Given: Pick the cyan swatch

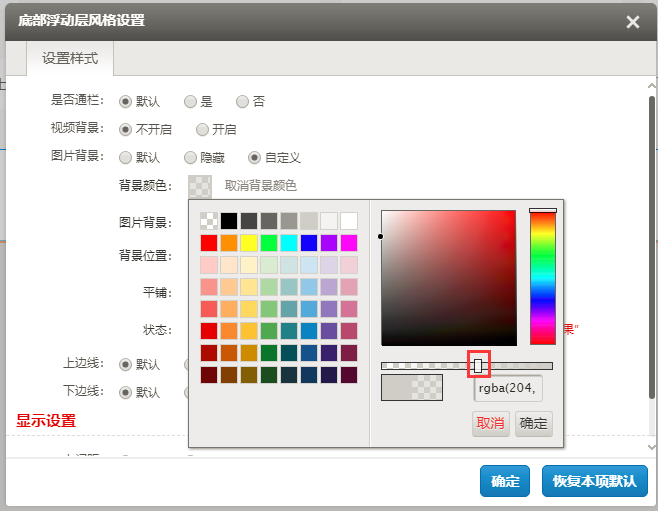Looking at the screenshot, I should (x=289, y=243).
